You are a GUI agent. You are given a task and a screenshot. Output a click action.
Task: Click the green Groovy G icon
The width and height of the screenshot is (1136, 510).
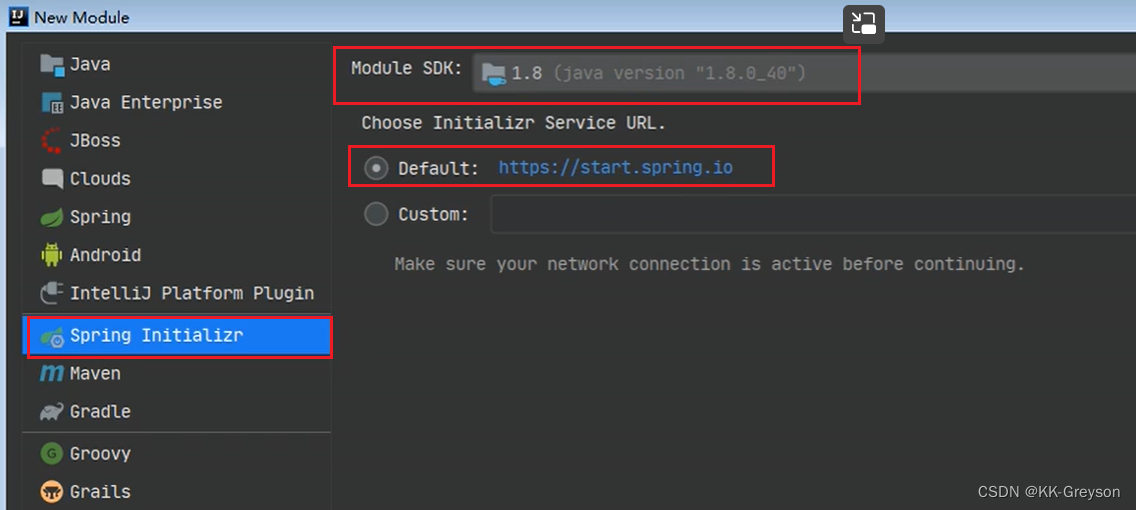[x=52, y=454]
